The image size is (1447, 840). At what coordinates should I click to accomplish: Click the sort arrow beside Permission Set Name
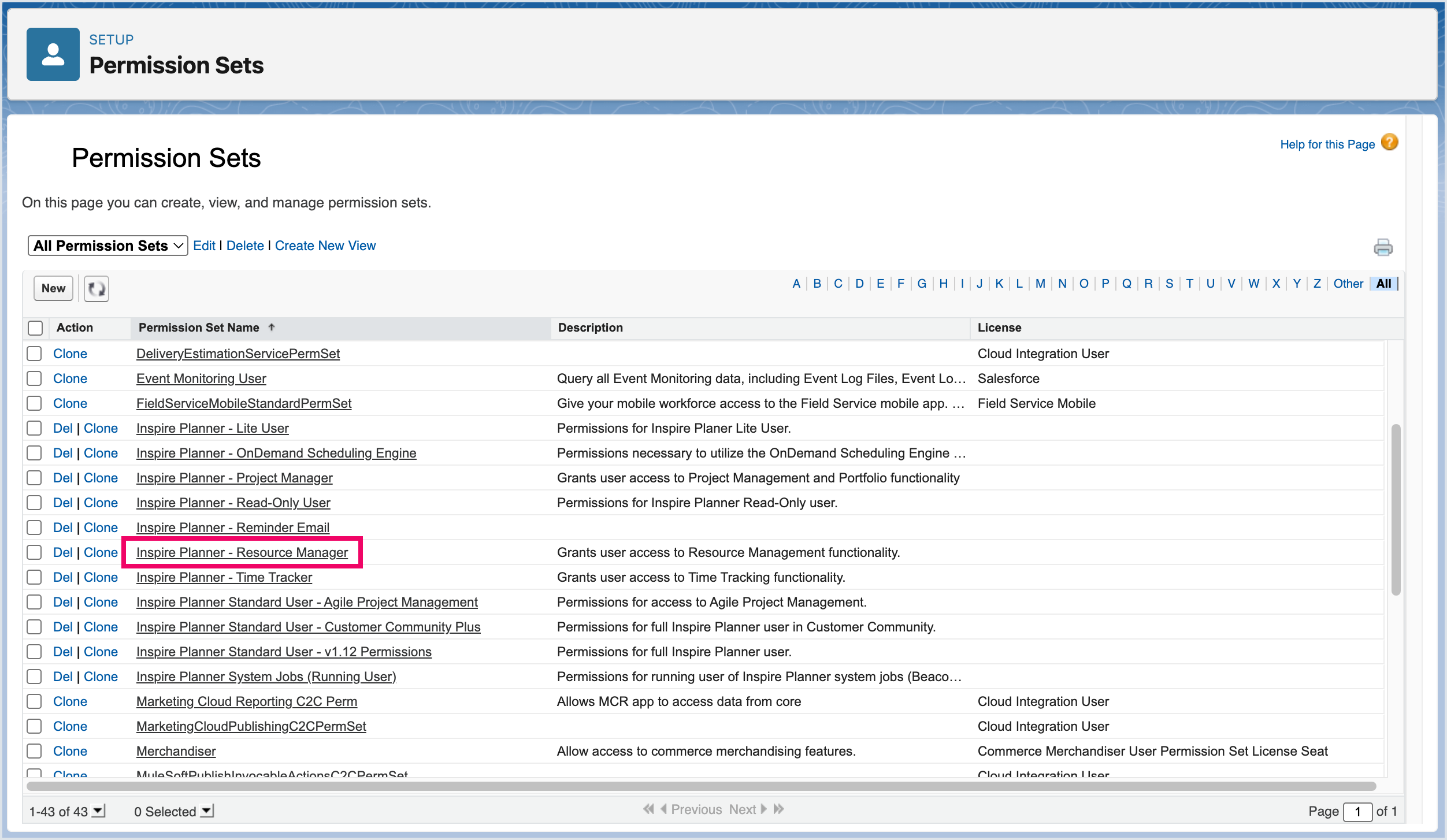pyautogui.click(x=272, y=327)
